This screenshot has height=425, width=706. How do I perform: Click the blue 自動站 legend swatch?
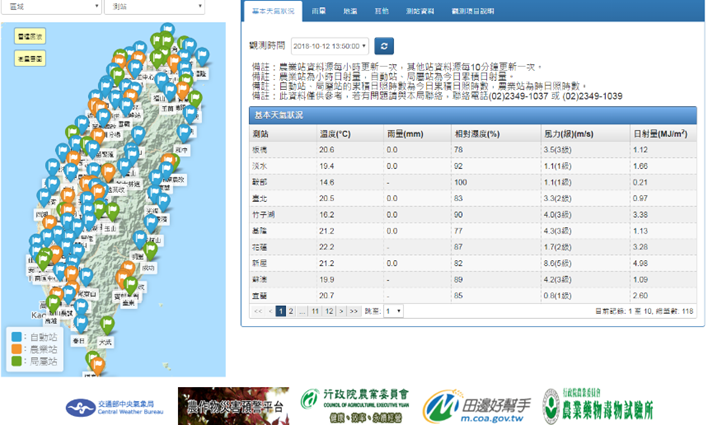17,337
